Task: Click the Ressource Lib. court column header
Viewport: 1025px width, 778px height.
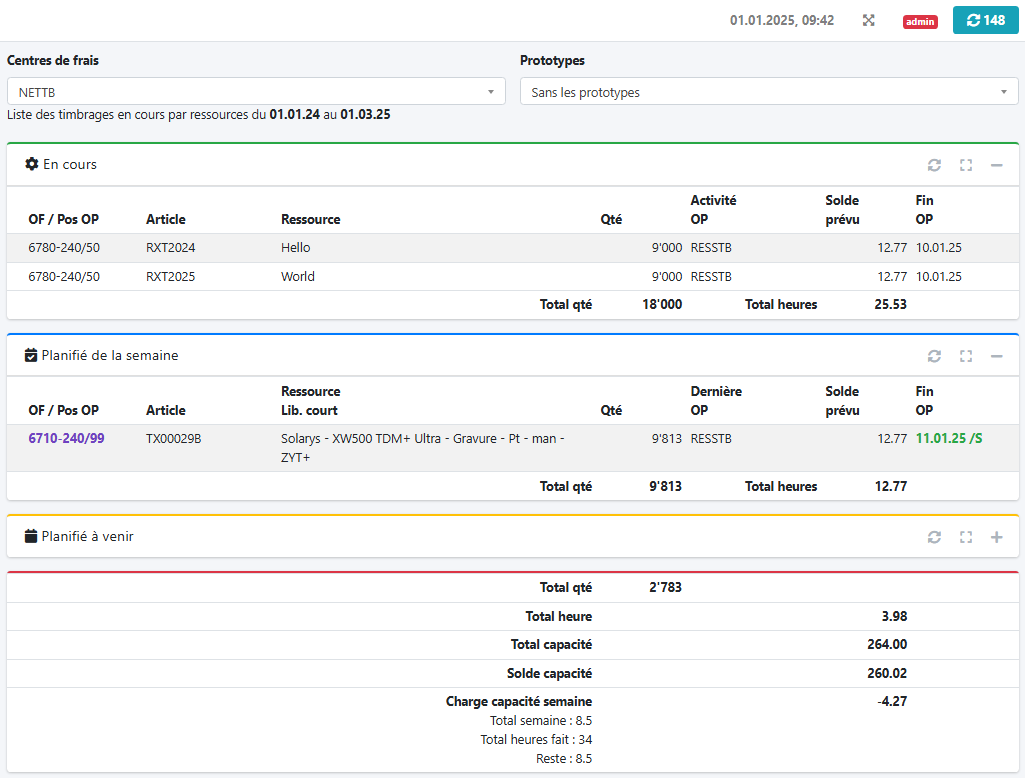Action: (311, 401)
